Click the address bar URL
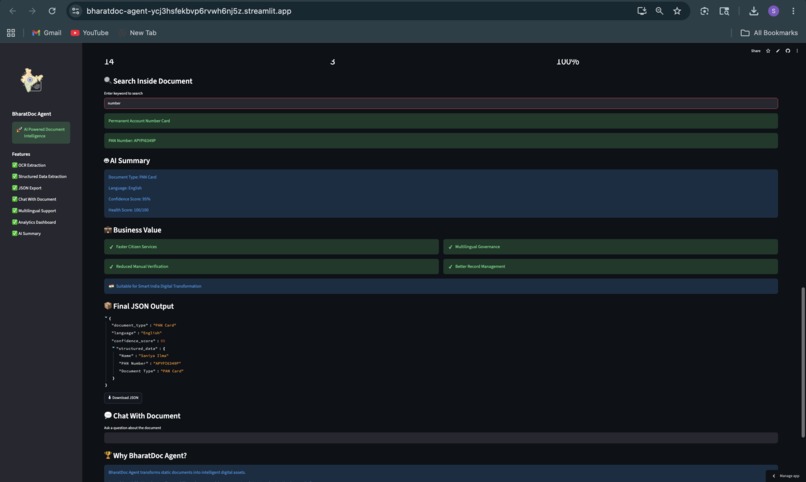 click(x=189, y=11)
